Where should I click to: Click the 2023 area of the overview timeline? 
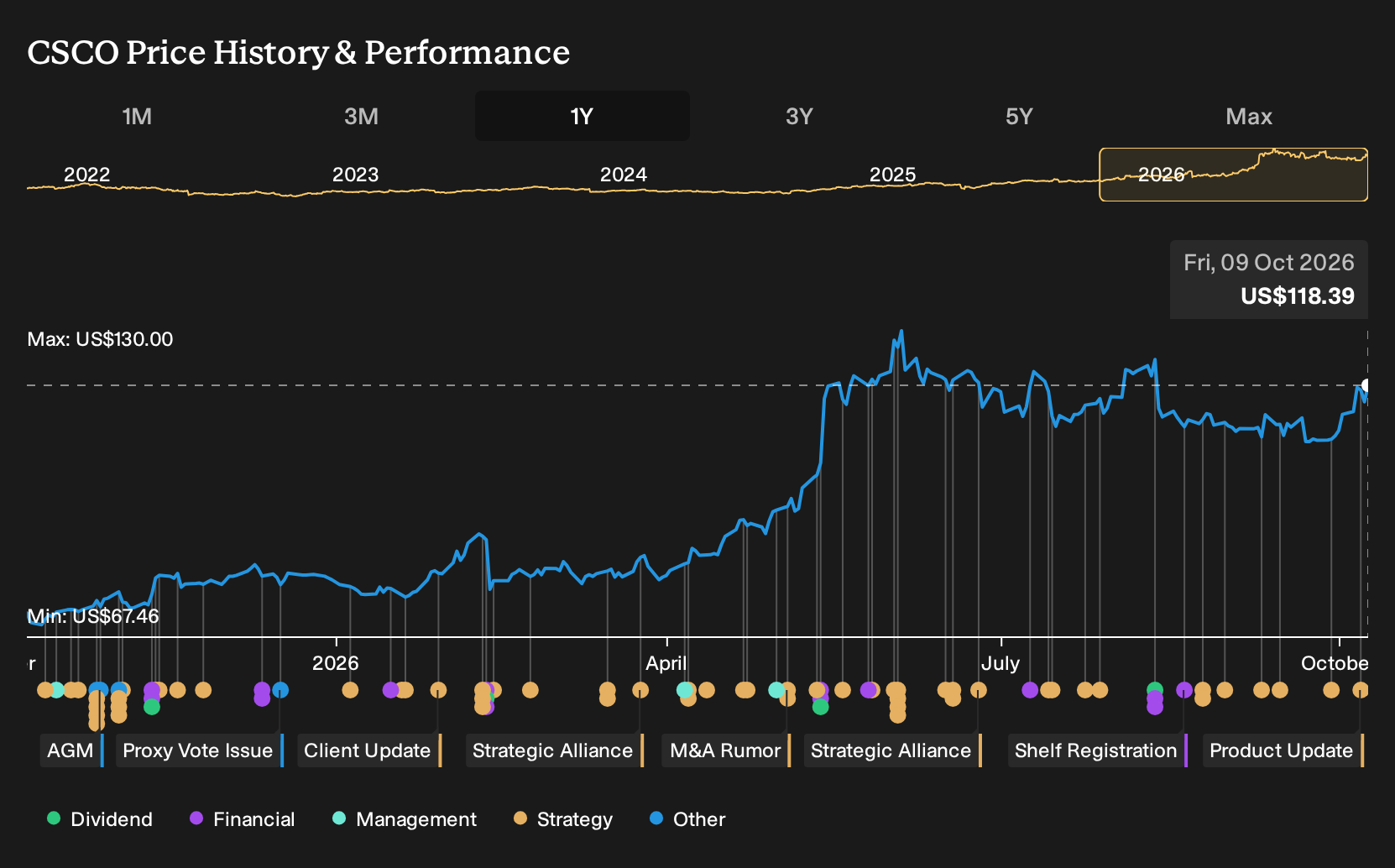coord(355,175)
